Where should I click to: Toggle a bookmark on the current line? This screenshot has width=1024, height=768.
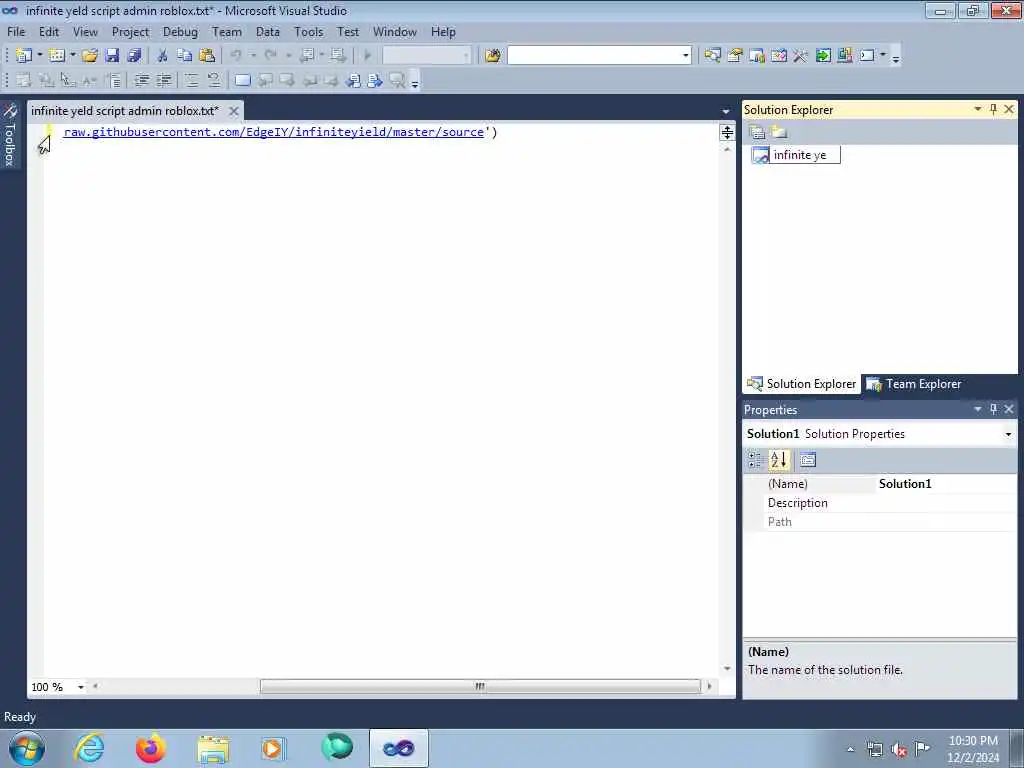coord(242,80)
